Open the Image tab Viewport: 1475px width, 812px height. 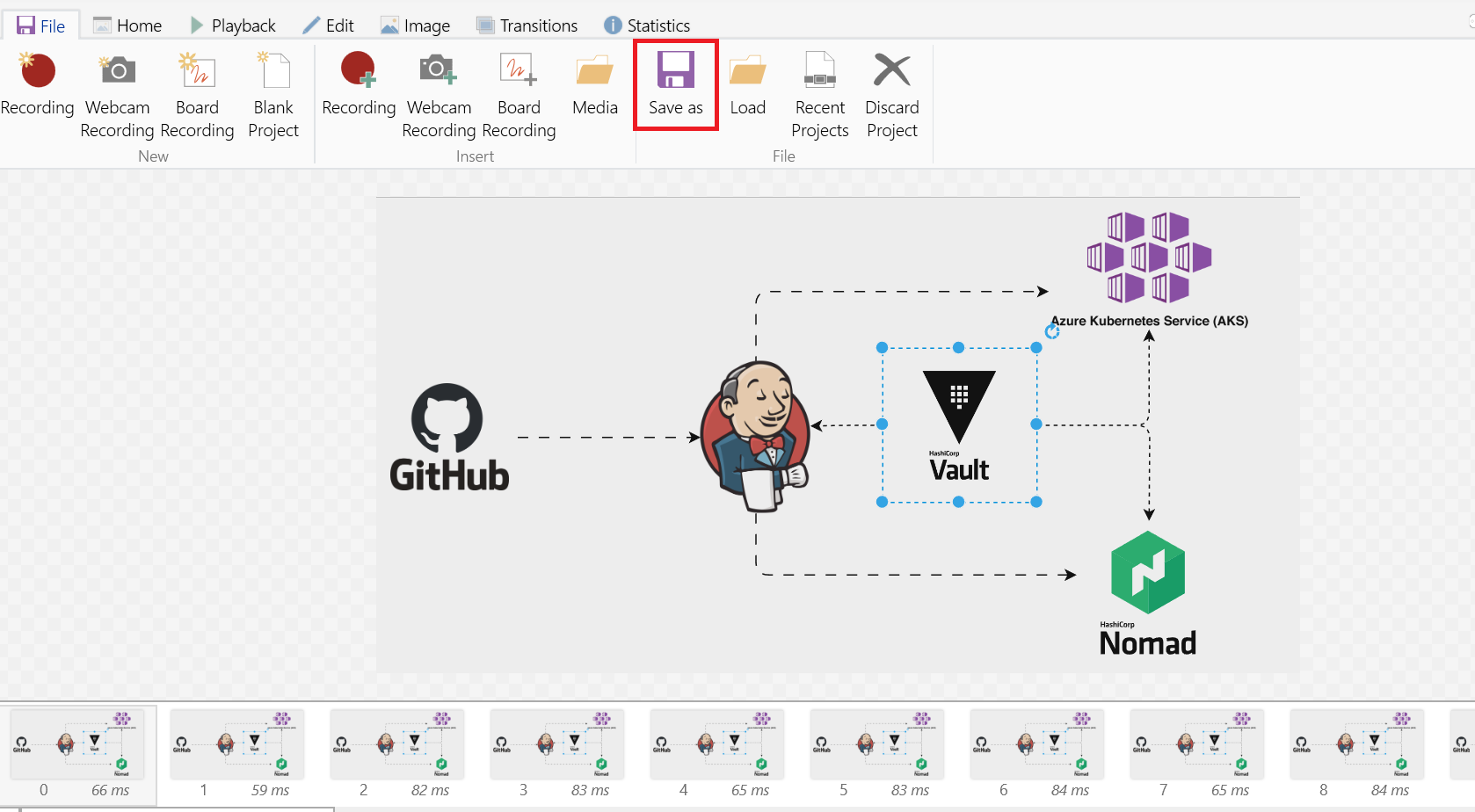[x=416, y=25]
